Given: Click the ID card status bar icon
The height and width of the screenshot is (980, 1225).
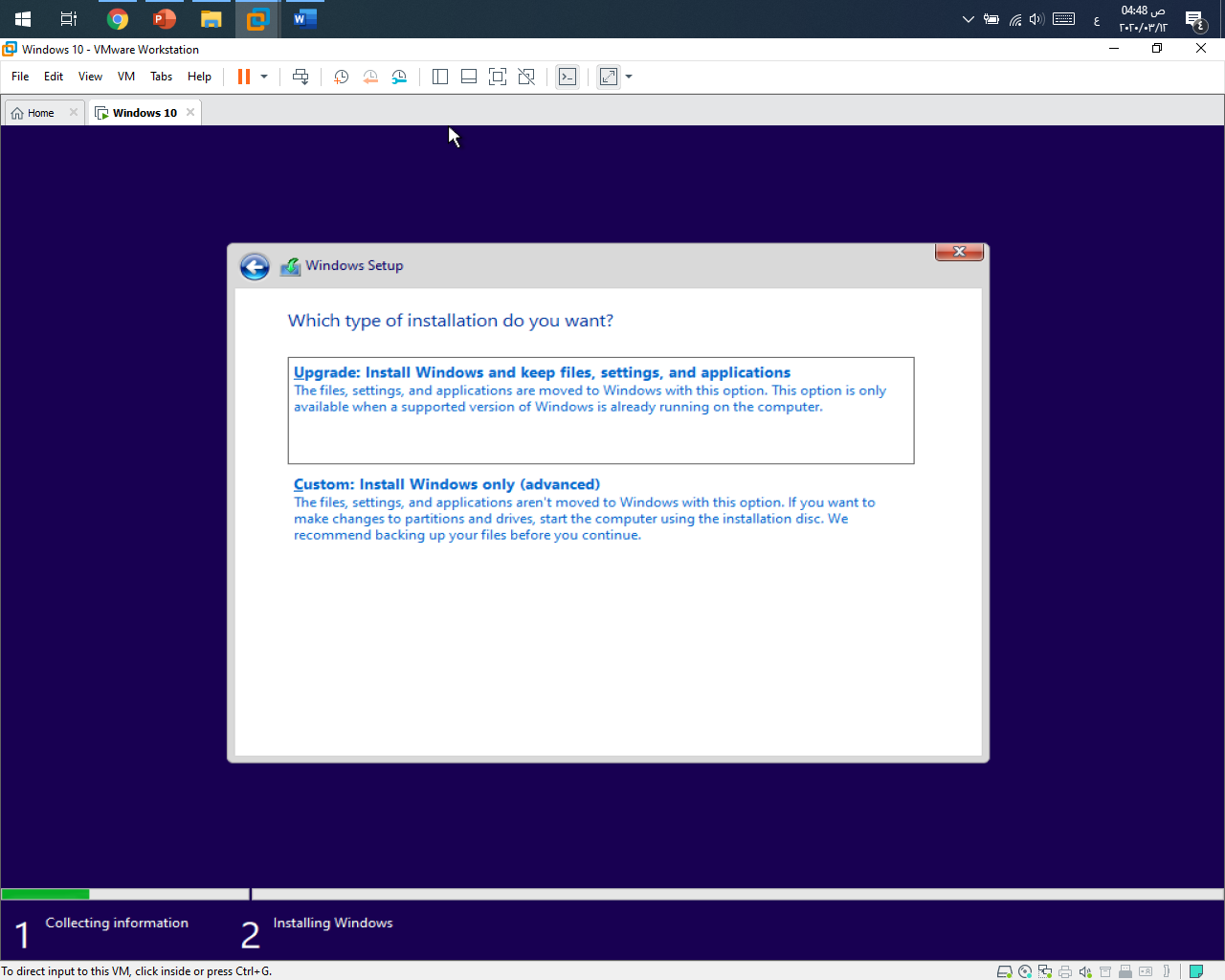Looking at the screenshot, I should point(1146,971).
